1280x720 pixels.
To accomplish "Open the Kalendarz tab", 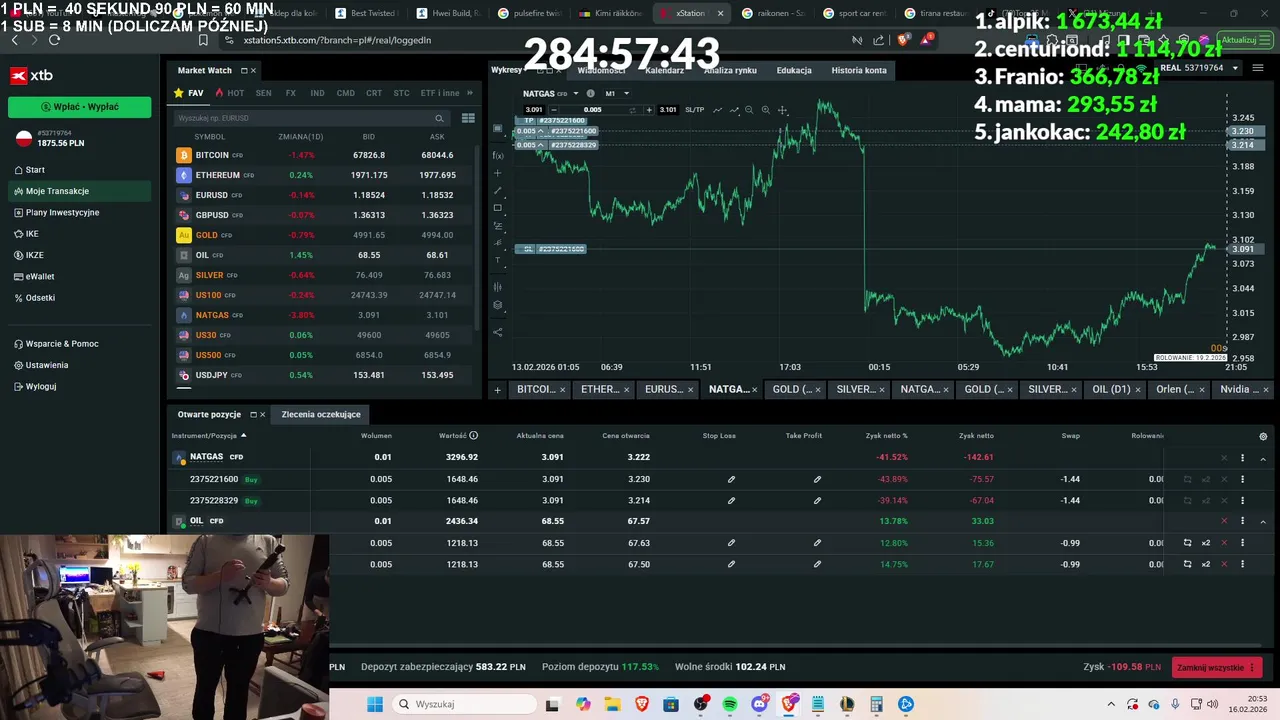I will point(664,70).
